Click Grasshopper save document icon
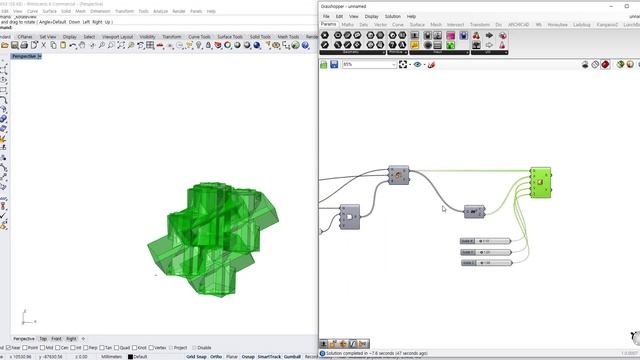This screenshot has height=360, width=640. (334, 64)
